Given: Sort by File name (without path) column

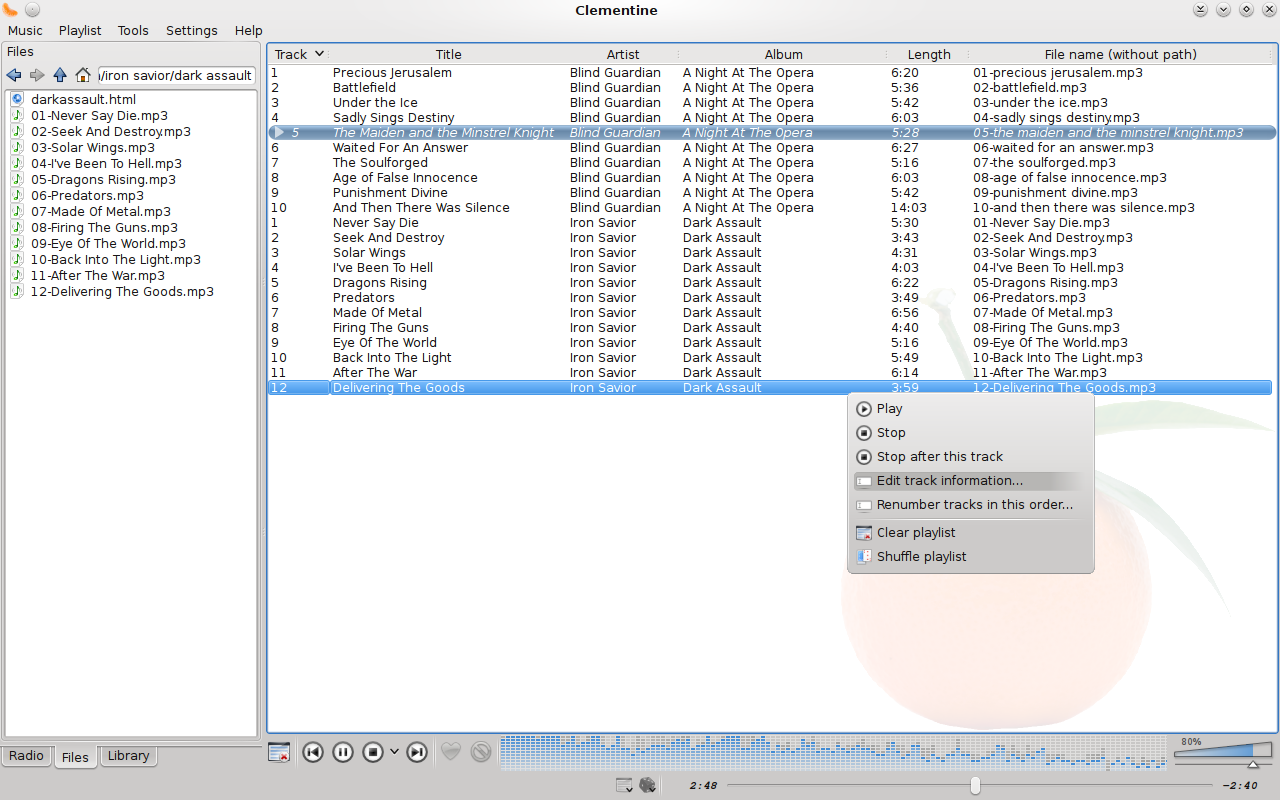Looking at the screenshot, I should 1121,54.
